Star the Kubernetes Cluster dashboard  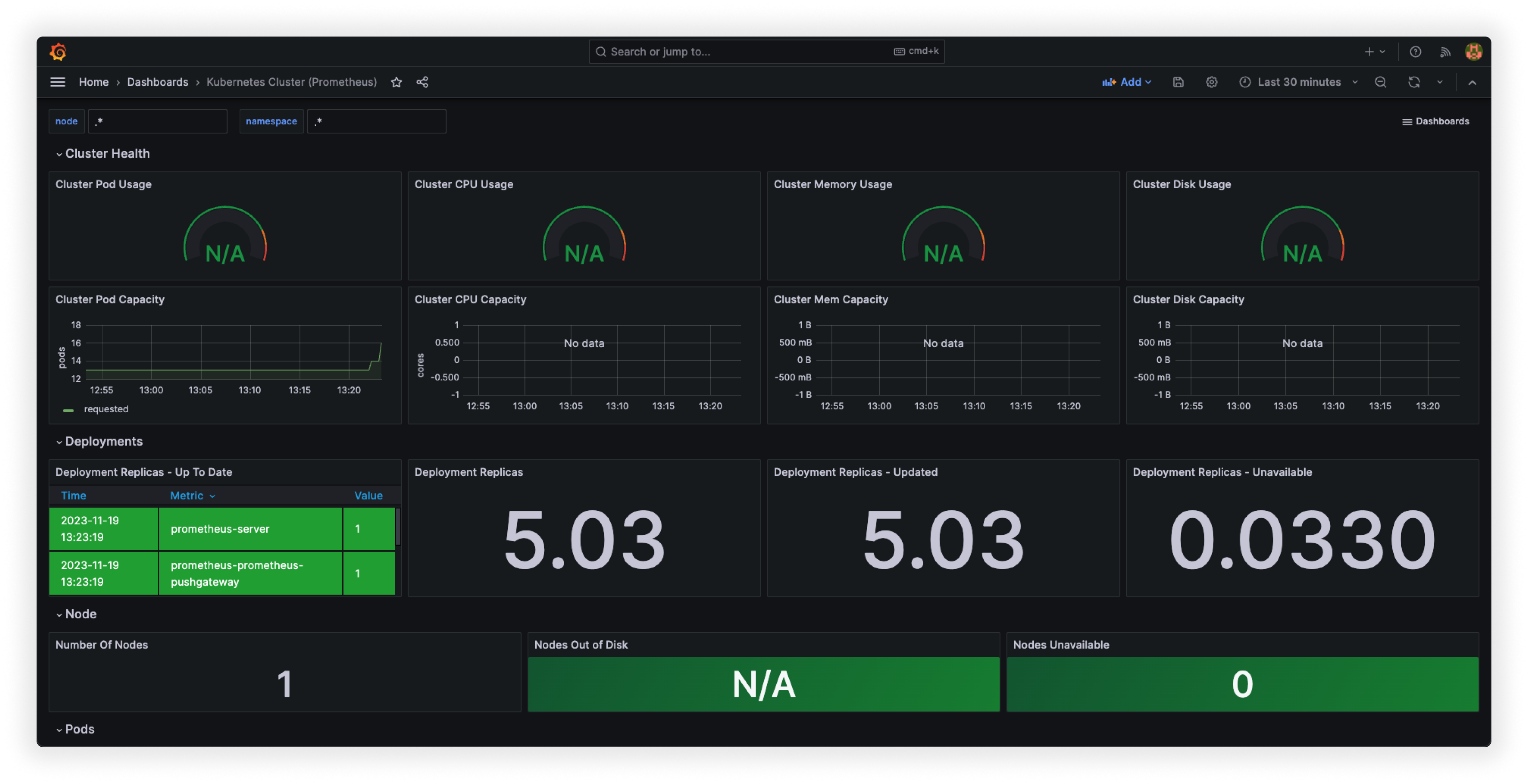pos(396,82)
